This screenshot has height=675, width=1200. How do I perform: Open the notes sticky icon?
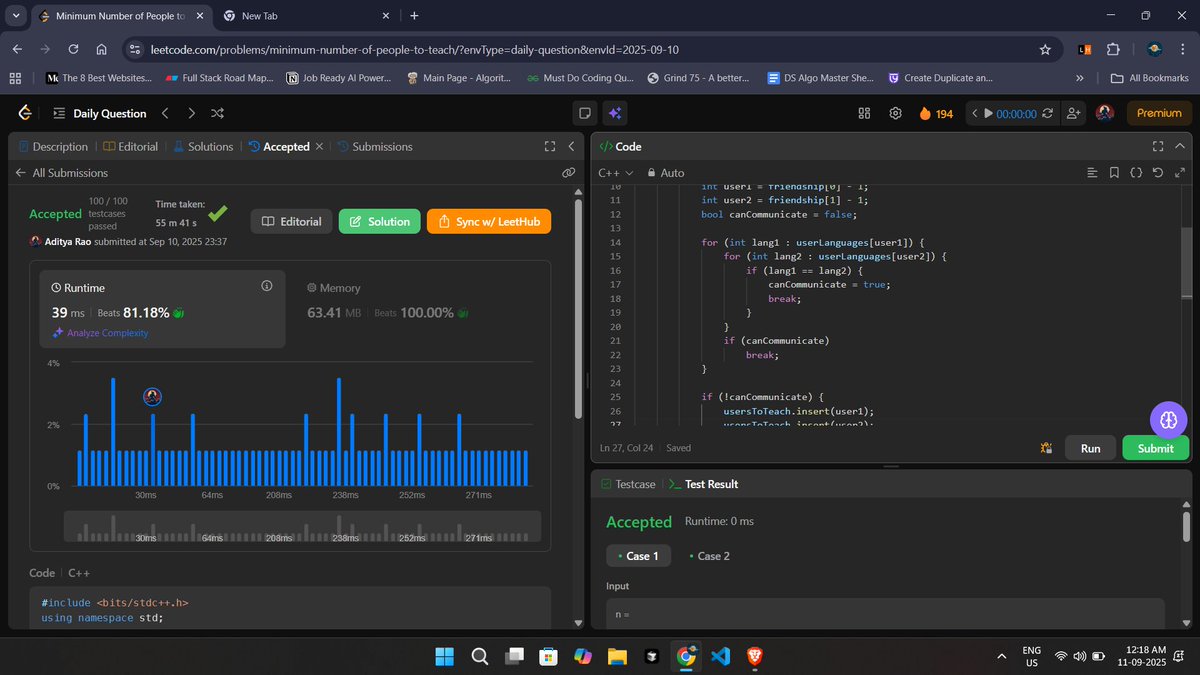tap(586, 113)
